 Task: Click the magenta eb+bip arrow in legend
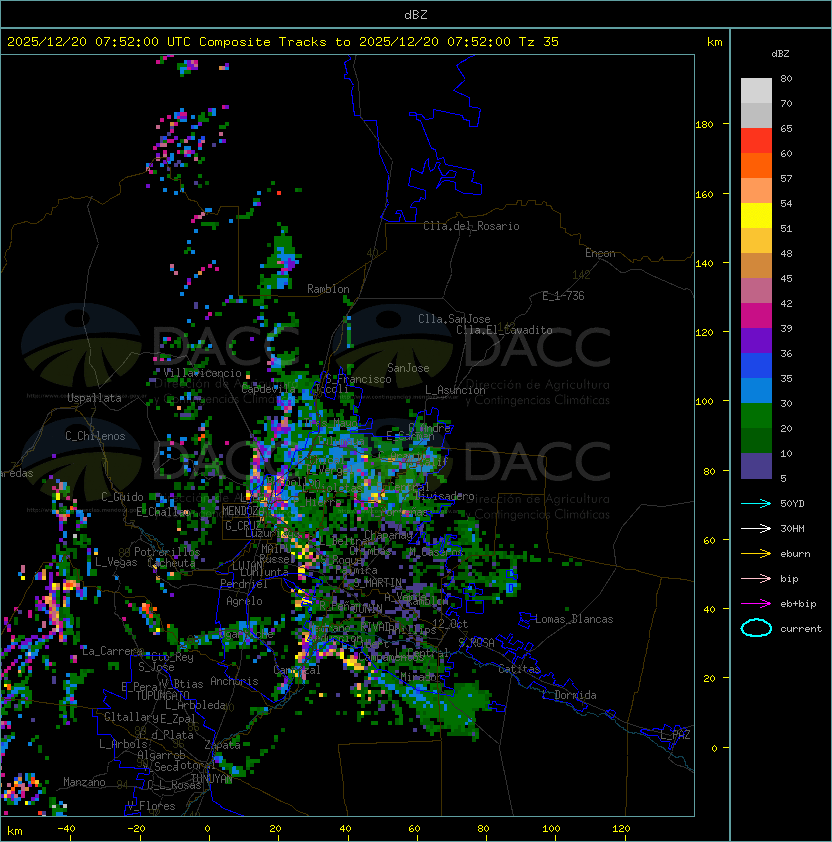click(x=756, y=604)
